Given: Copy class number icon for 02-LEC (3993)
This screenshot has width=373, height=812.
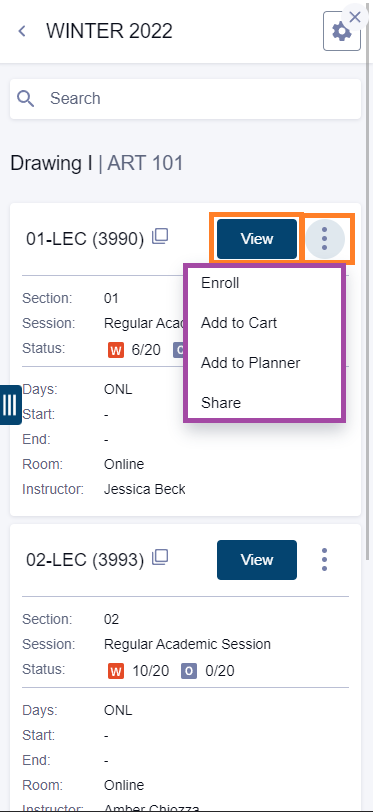Looking at the screenshot, I should pyautogui.click(x=160, y=558).
